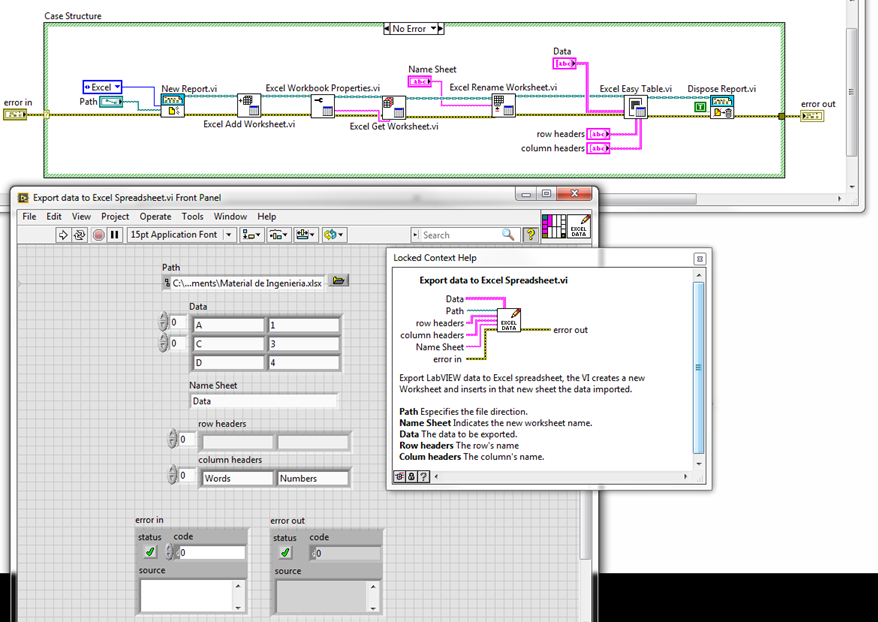Click the Run Continuously toolbar icon
This screenshot has width=878, height=622.
click(x=80, y=235)
